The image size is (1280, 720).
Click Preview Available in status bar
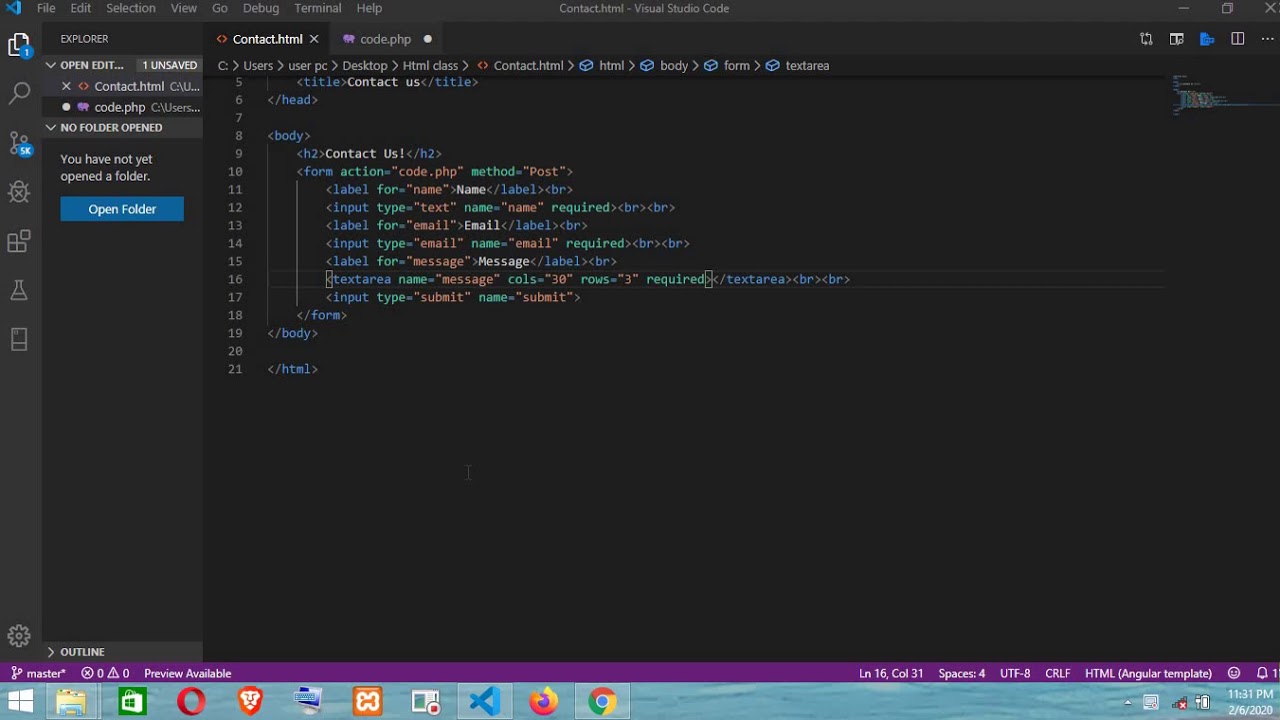coord(187,673)
